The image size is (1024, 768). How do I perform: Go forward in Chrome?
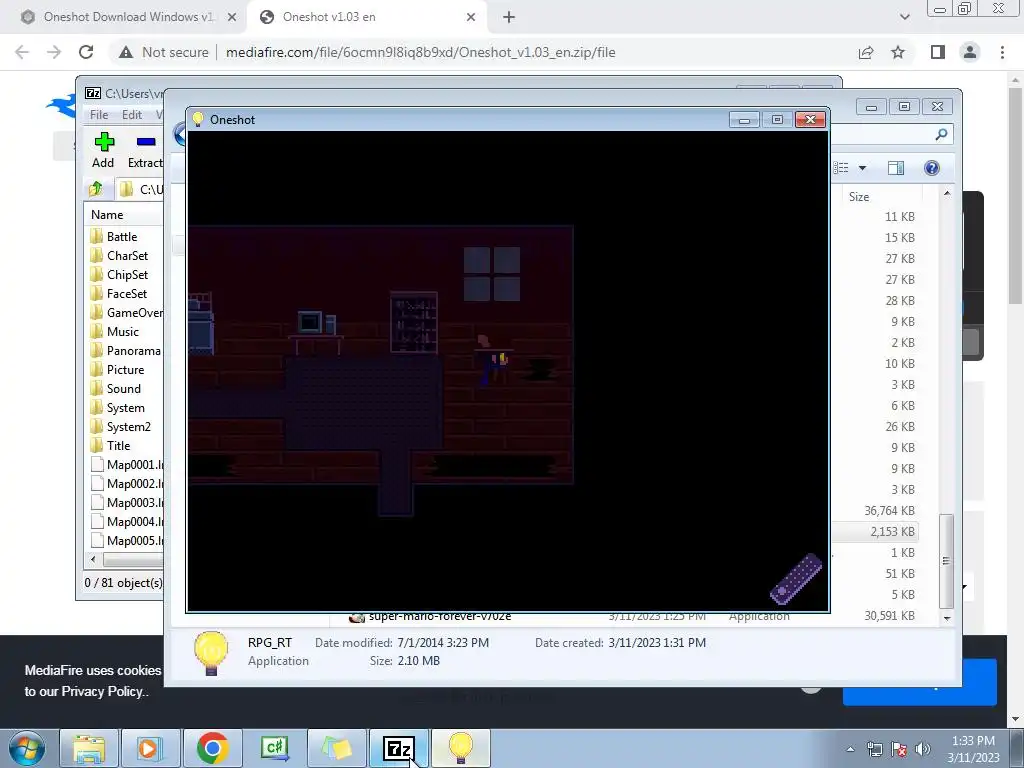(54, 52)
